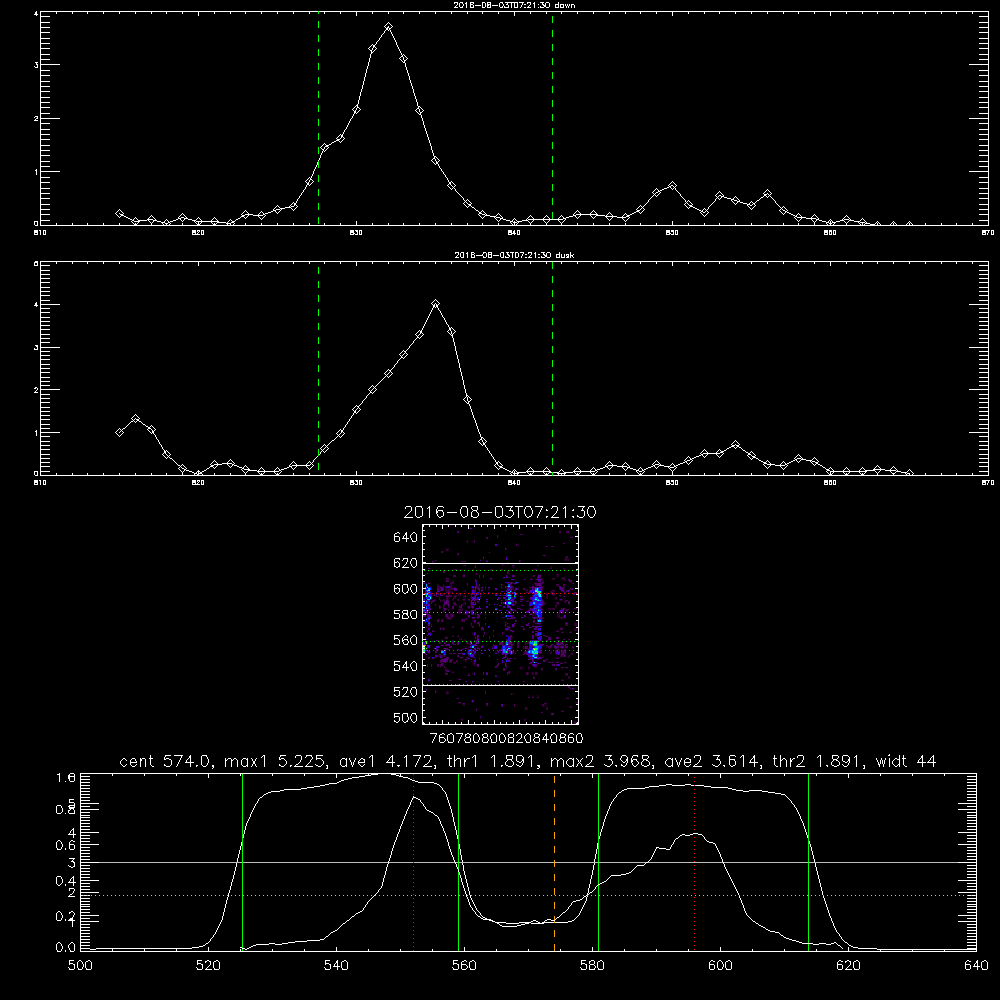Click the 'ave2 3.614' value
1000x1000 pixels.
tap(714, 761)
